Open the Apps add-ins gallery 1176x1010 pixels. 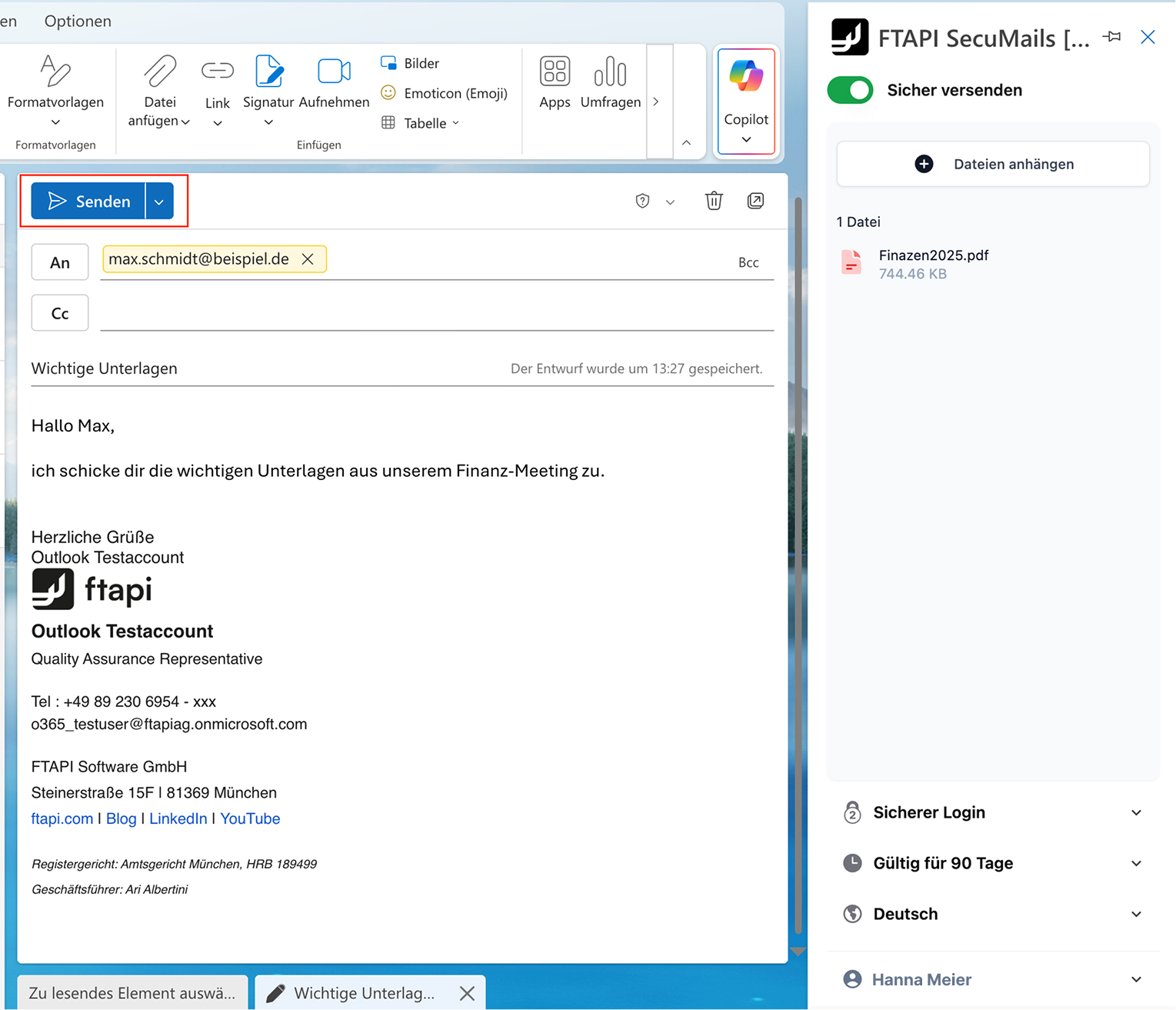point(555,83)
